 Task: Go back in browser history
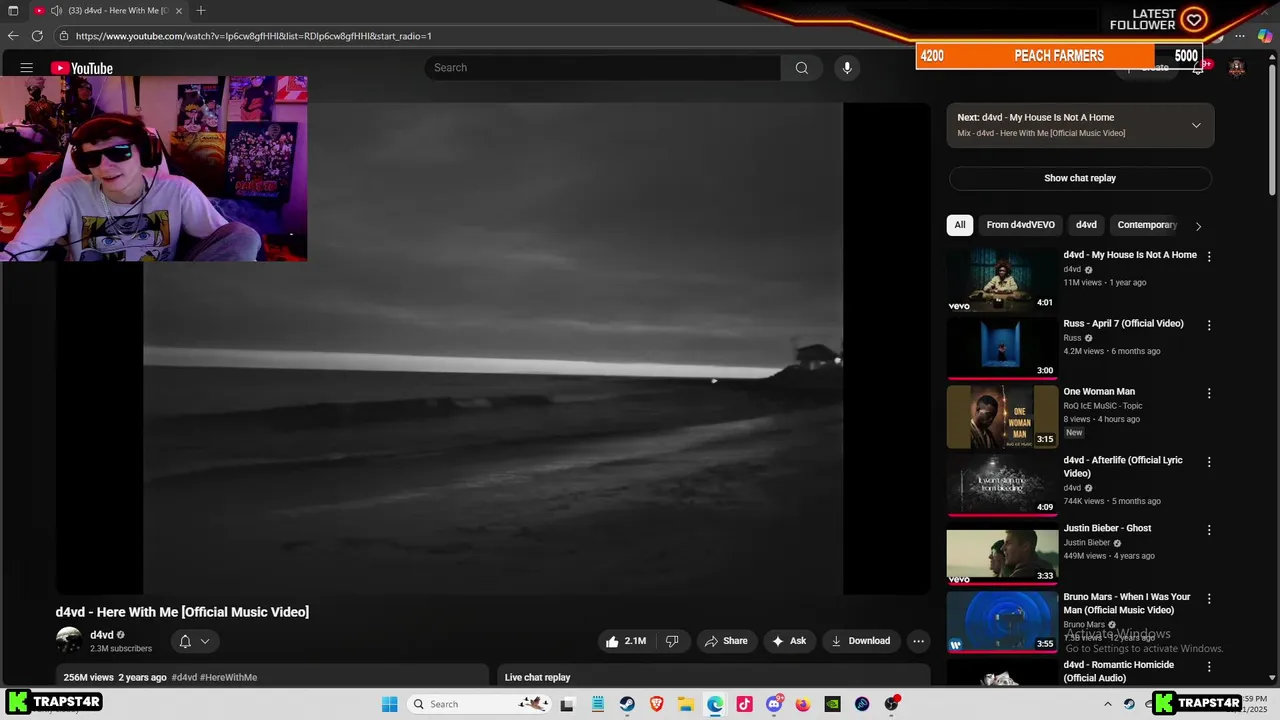[13, 36]
